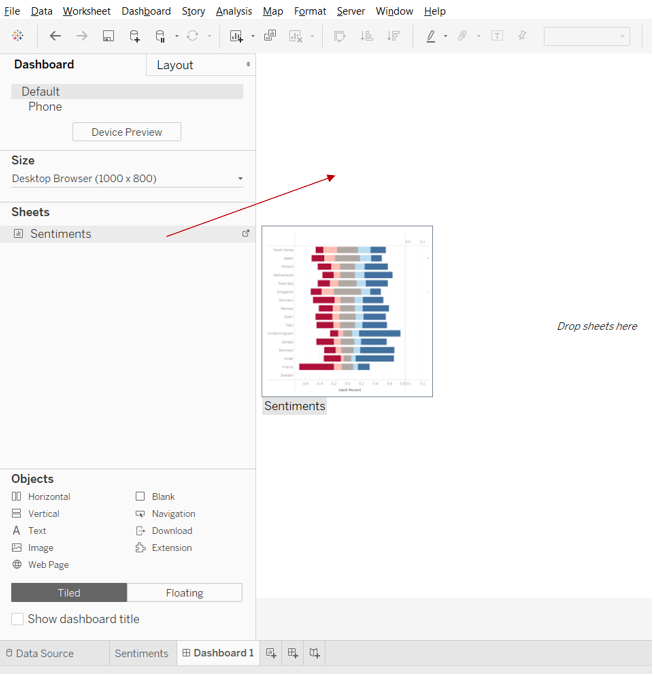Enable Show dashboard title checkbox
The width and height of the screenshot is (654, 676).
[17, 620]
